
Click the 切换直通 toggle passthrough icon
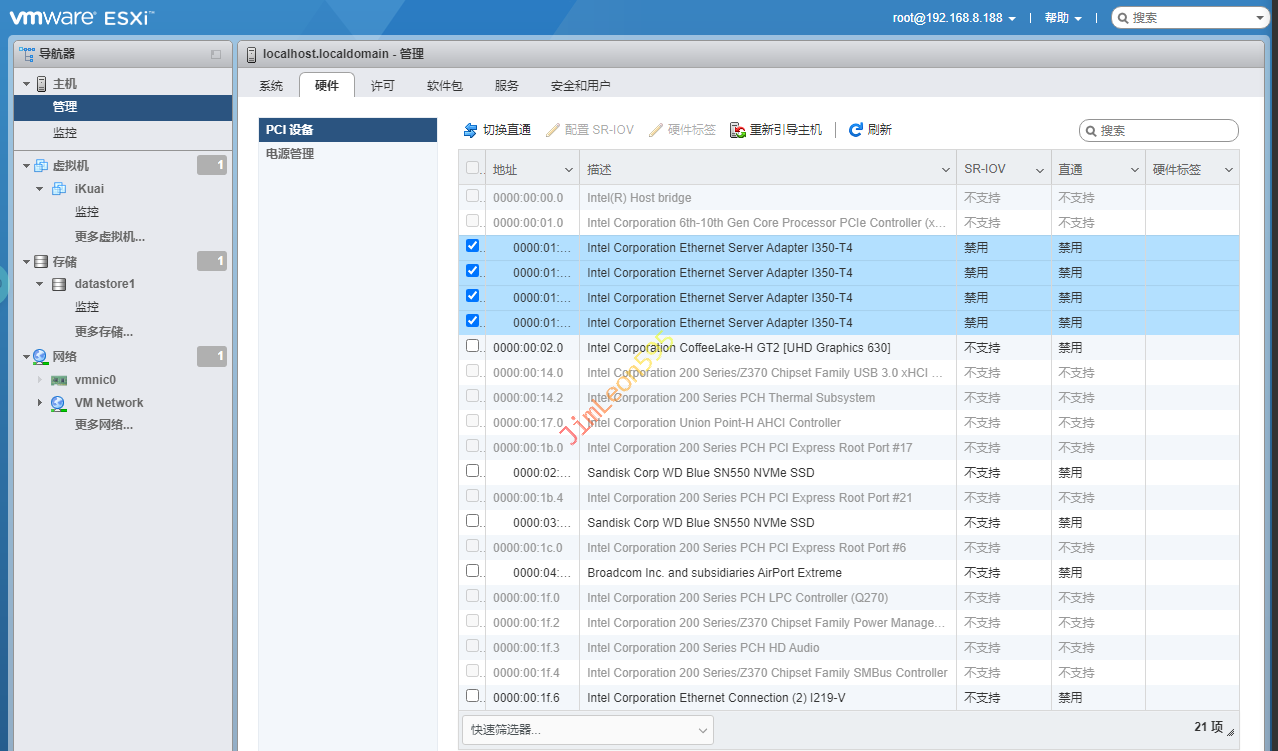(470, 130)
